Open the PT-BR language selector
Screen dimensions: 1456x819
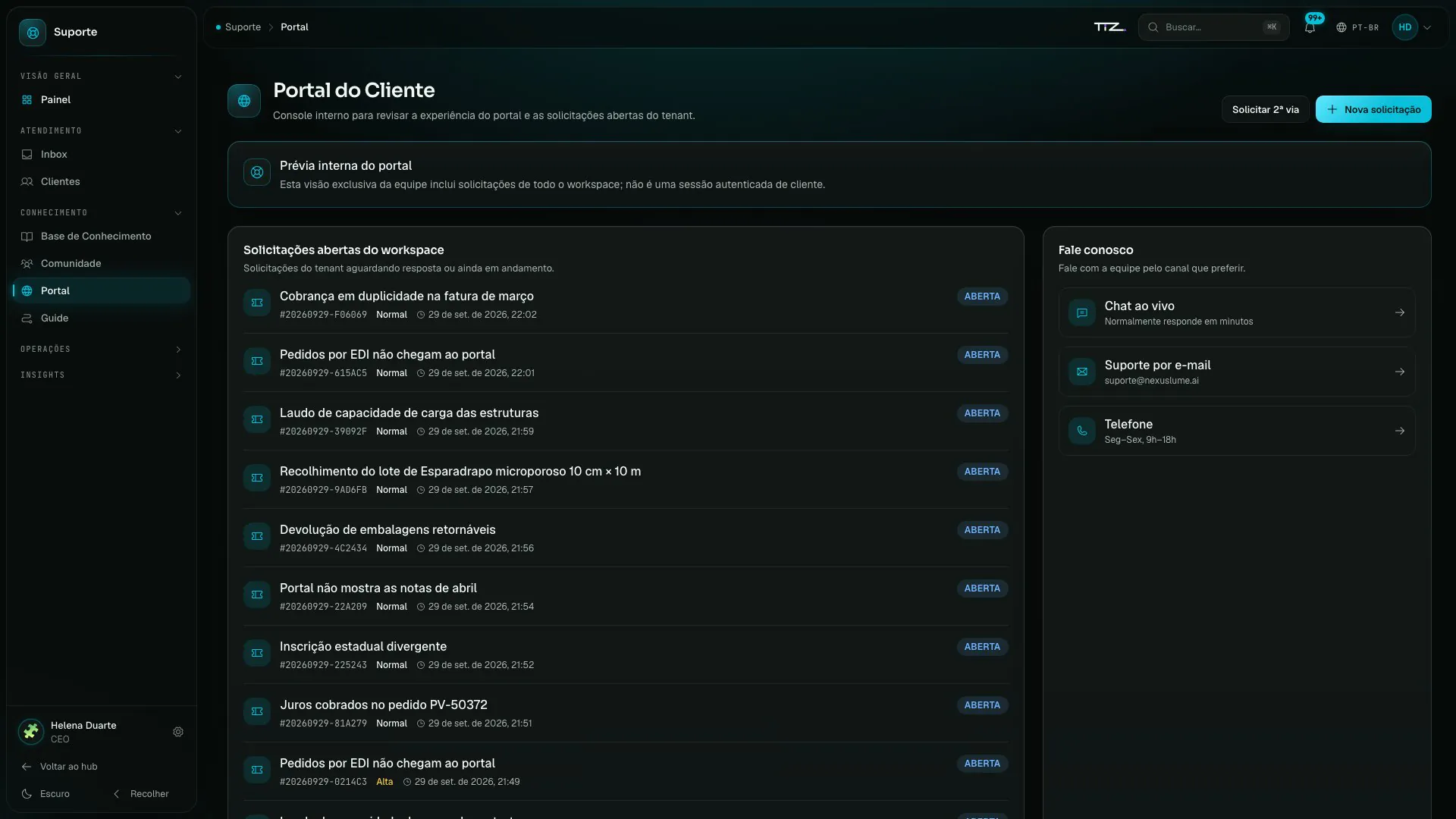tap(1357, 27)
